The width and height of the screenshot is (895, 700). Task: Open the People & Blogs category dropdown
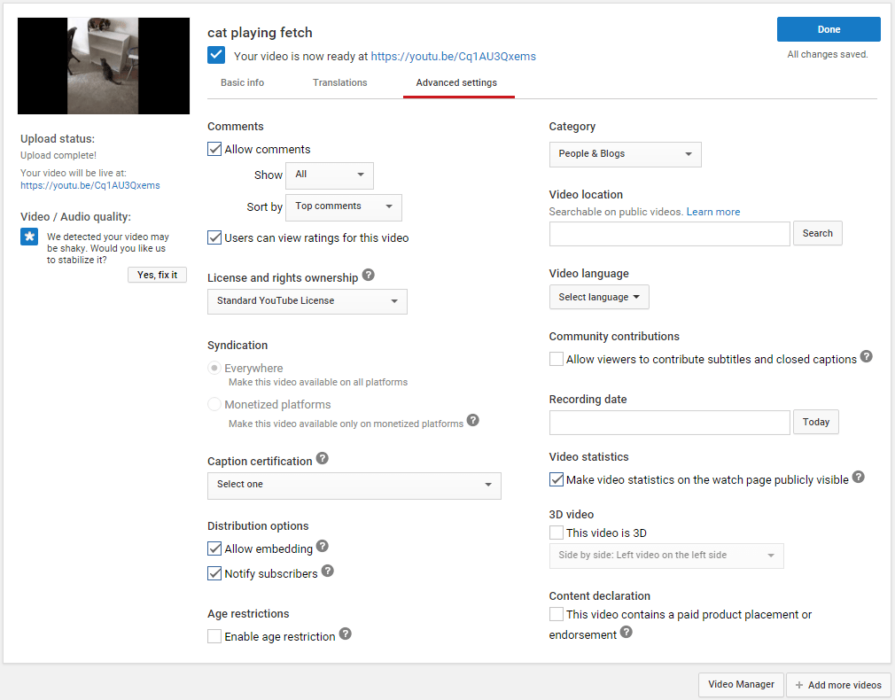(x=624, y=154)
